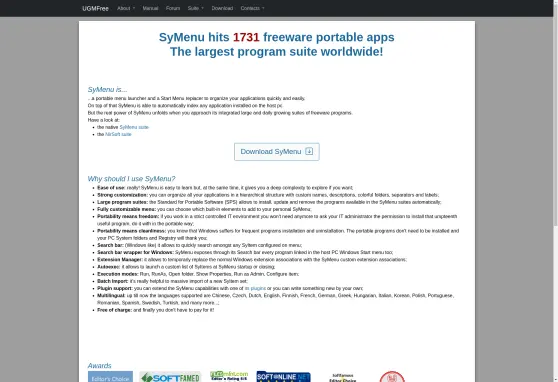Viewport: 558px width, 382px height.
Task: Click the "Portability means cleanliness" bullet label
Action: click(x=132, y=231)
